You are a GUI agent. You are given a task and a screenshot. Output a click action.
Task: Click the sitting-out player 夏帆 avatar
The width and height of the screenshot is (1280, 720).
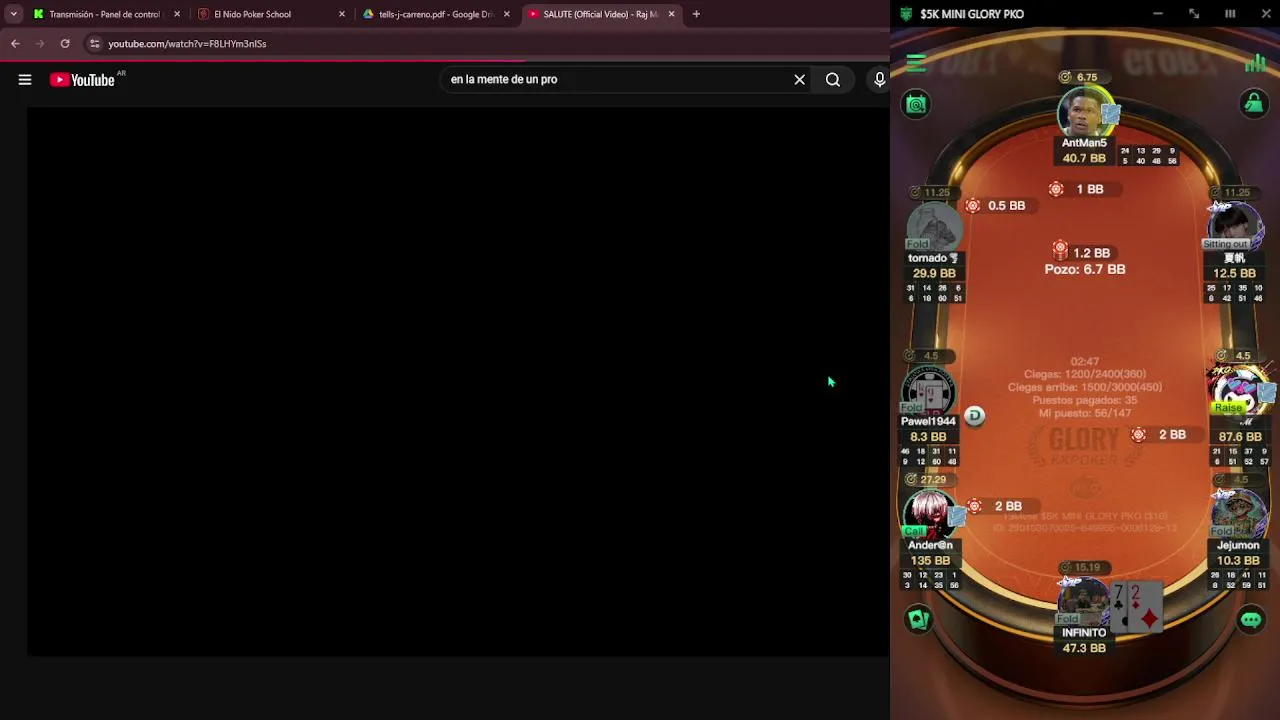click(1237, 226)
